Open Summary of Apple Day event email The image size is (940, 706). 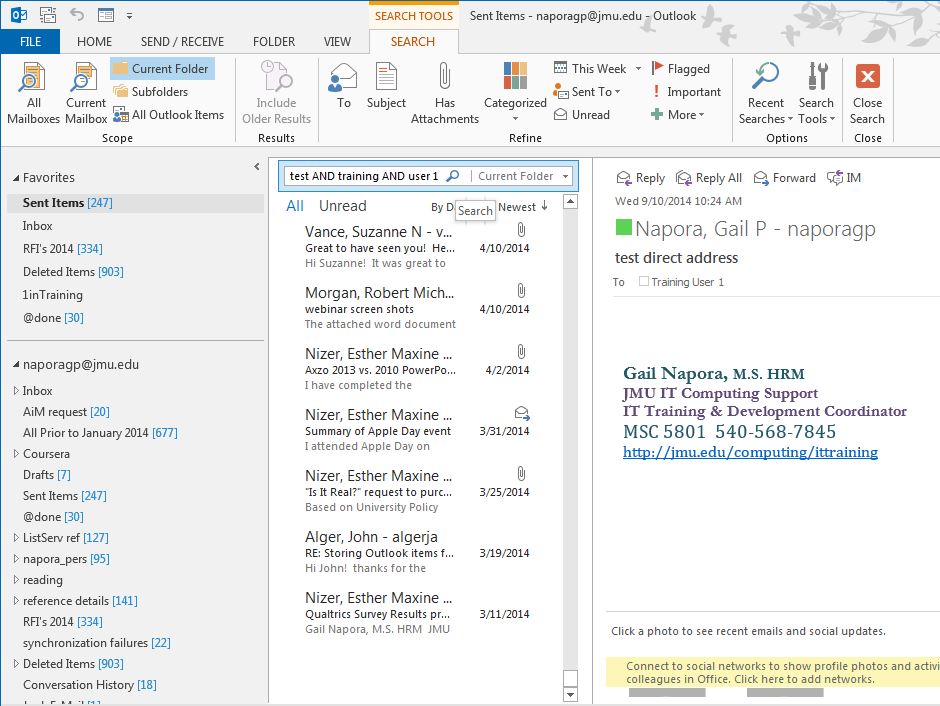coord(417,430)
